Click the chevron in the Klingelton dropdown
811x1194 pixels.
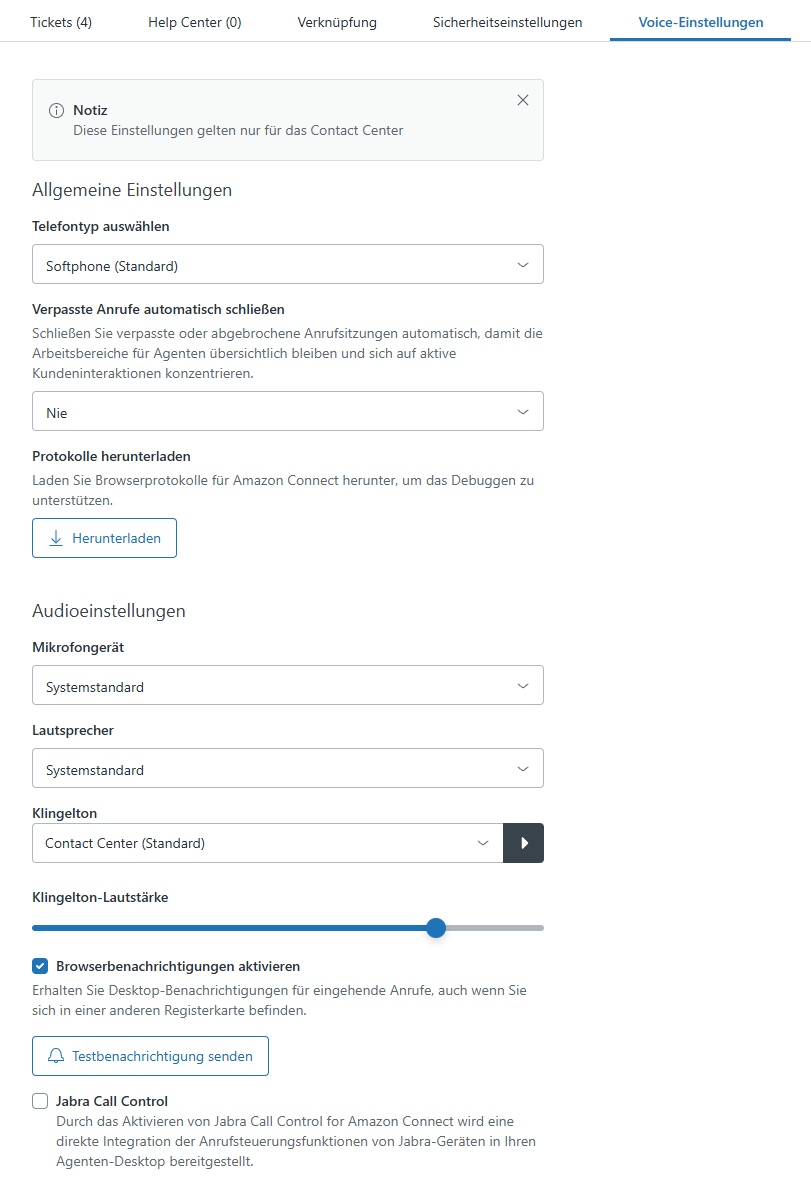(x=483, y=843)
